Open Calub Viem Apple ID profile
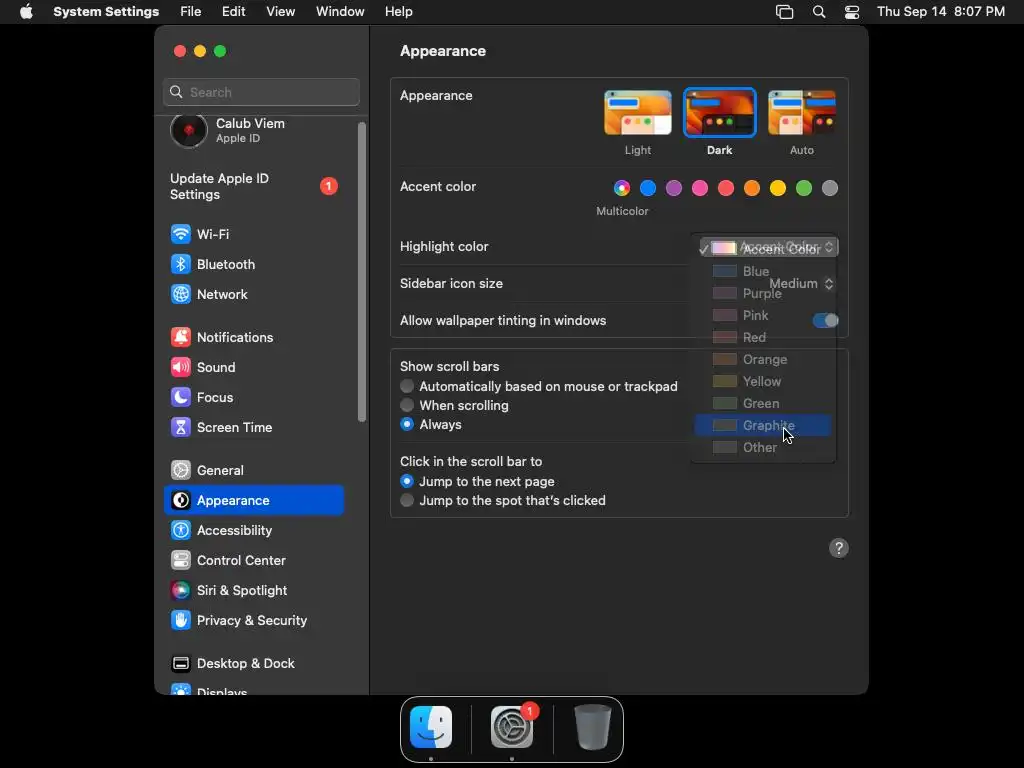This screenshot has width=1024, height=768. 253,130
